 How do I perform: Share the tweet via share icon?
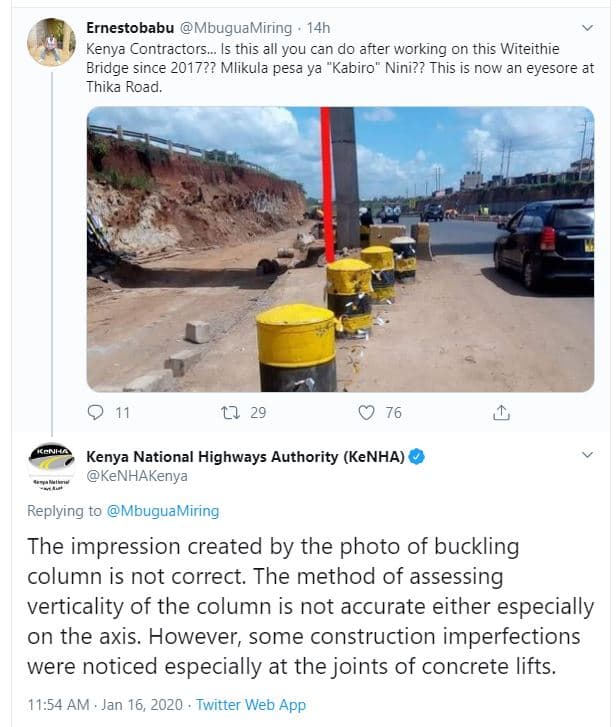click(x=502, y=412)
